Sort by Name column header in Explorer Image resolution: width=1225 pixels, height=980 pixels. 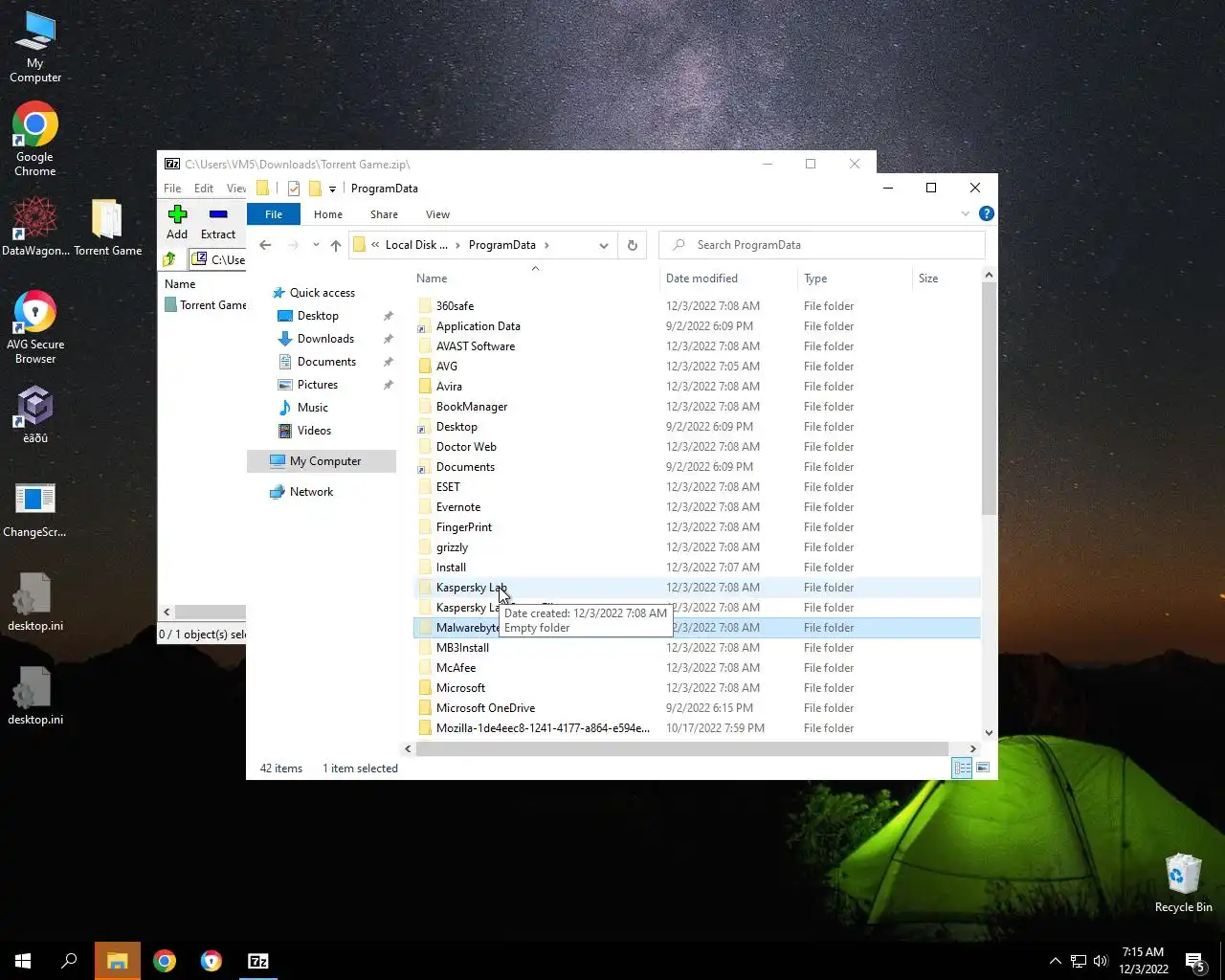click(x=536, y=278)
